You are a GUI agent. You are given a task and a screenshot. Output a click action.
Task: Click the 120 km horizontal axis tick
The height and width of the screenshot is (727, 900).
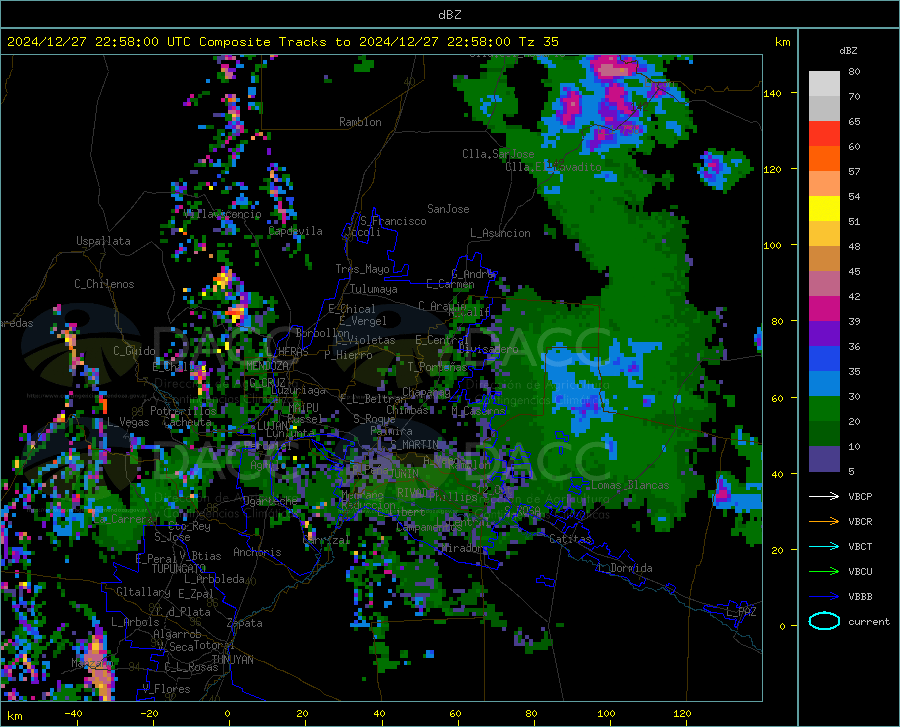(x=682, y=714)
